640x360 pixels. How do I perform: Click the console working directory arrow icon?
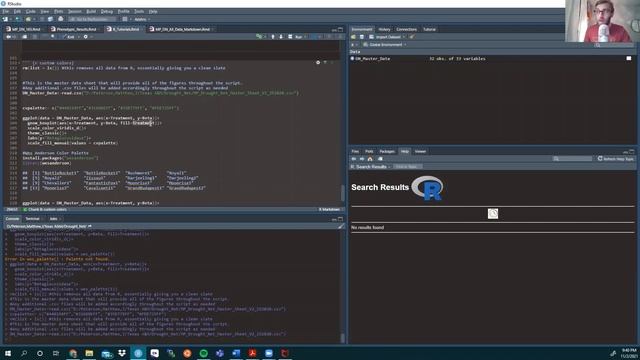point(90,226)
